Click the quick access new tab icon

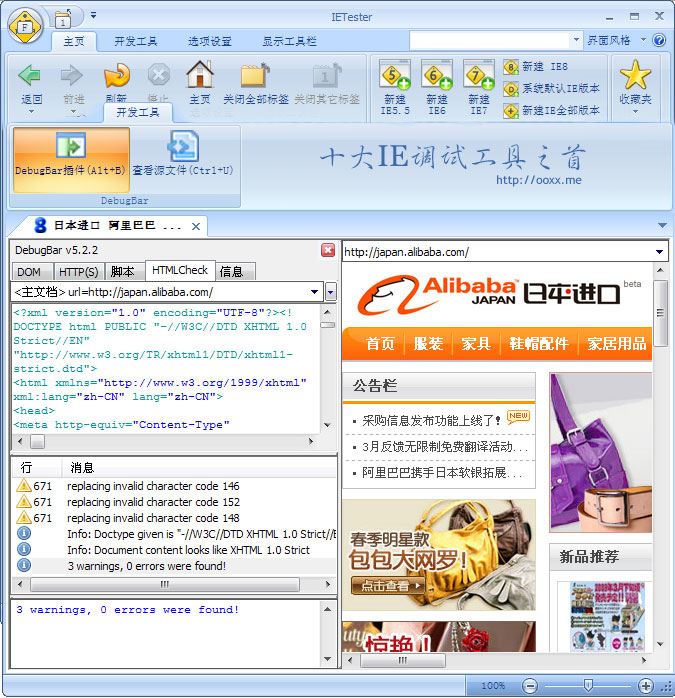pyautogui.click(x=63, y=19)
